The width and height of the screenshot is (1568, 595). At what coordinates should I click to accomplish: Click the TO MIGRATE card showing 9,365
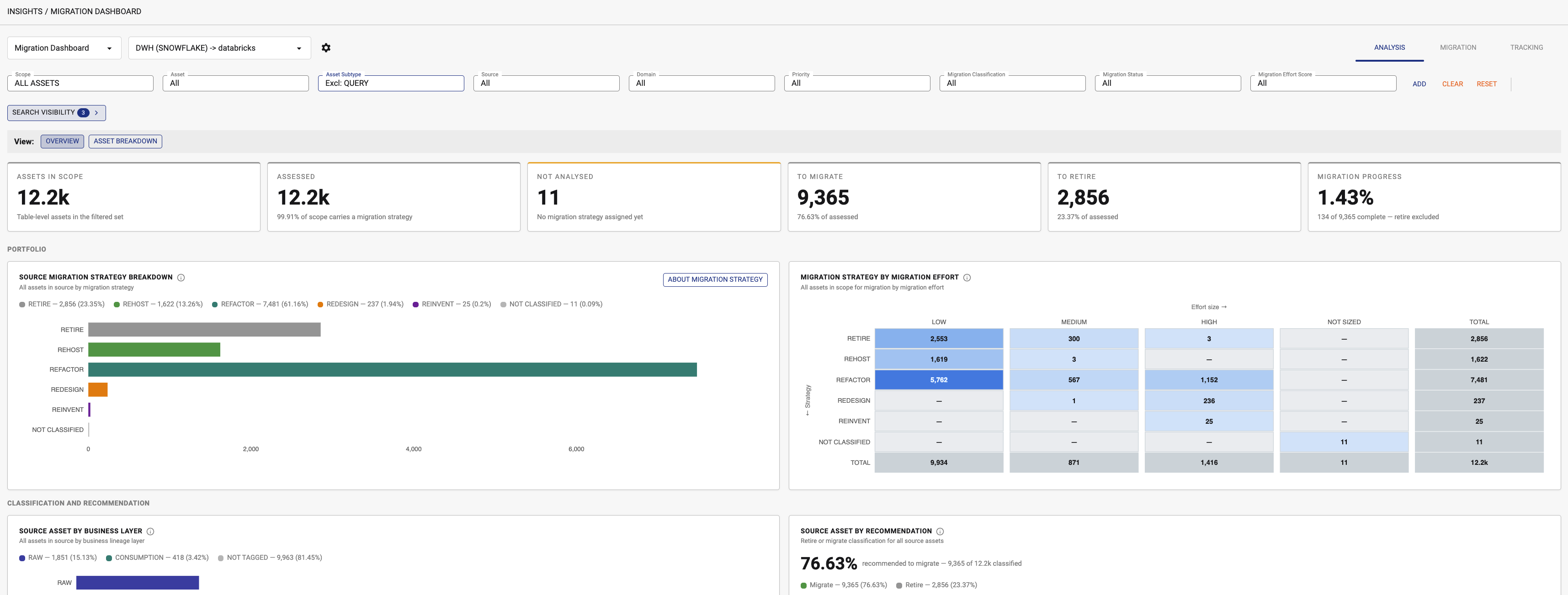(x=914, y=196)
